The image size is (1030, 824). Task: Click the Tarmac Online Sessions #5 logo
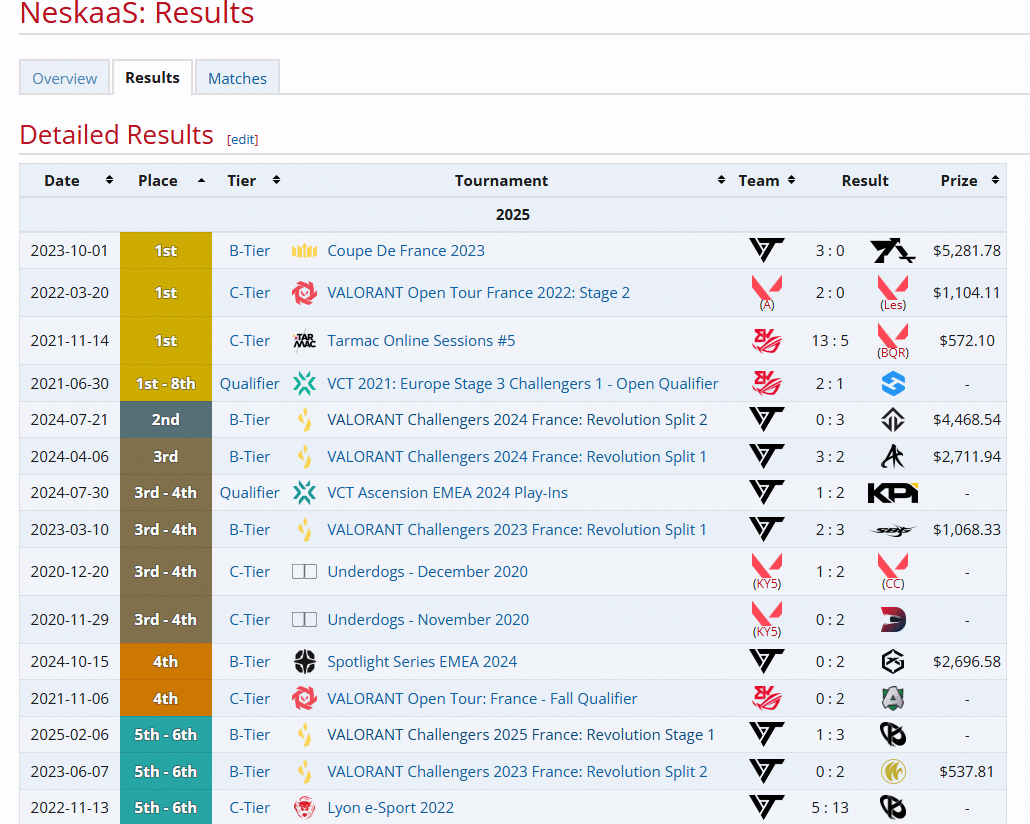pyautogui.click(x=304, y=341)
